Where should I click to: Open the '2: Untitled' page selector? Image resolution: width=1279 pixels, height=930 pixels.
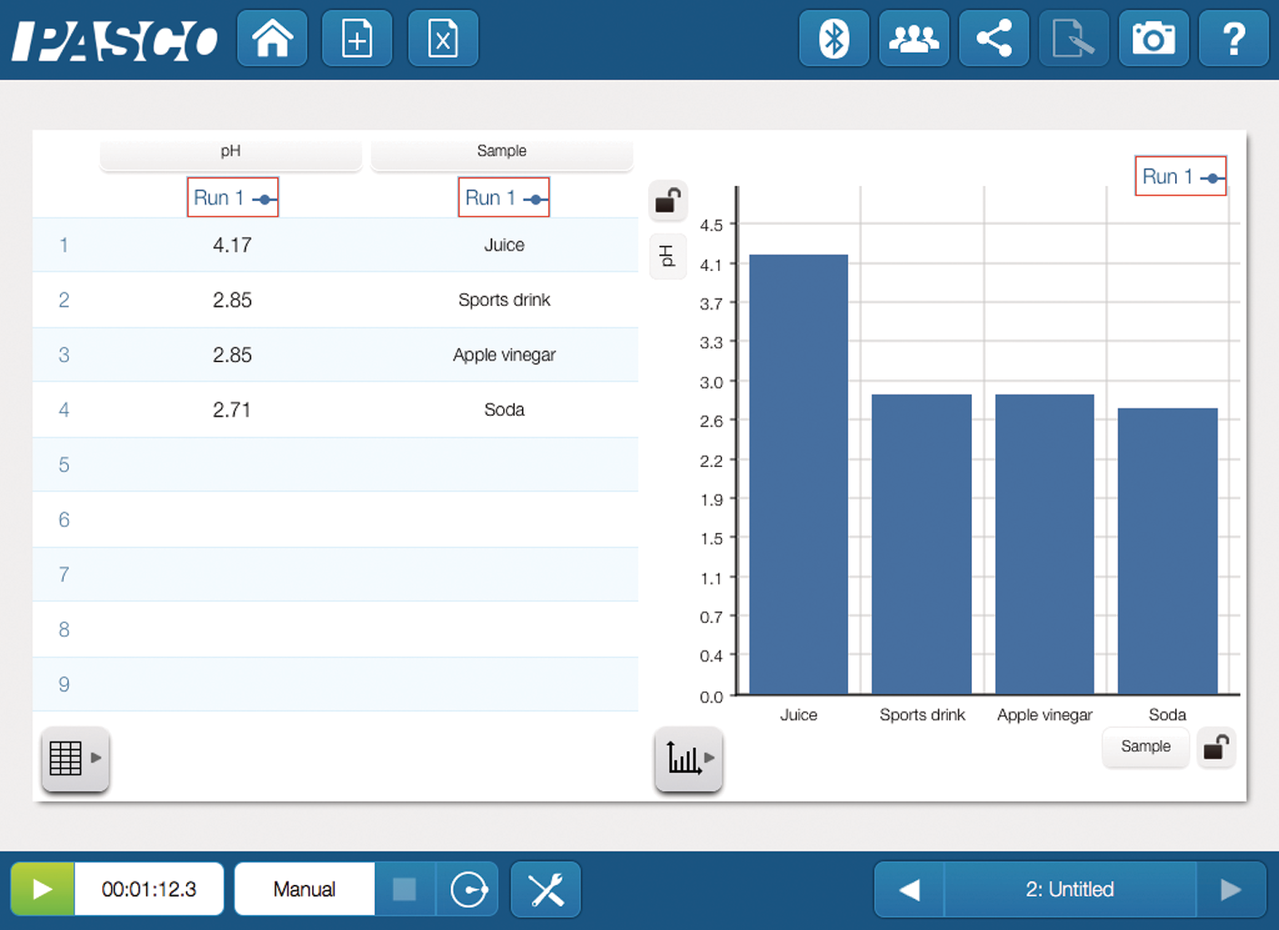pyautogui.click(x=1069, y=889)
